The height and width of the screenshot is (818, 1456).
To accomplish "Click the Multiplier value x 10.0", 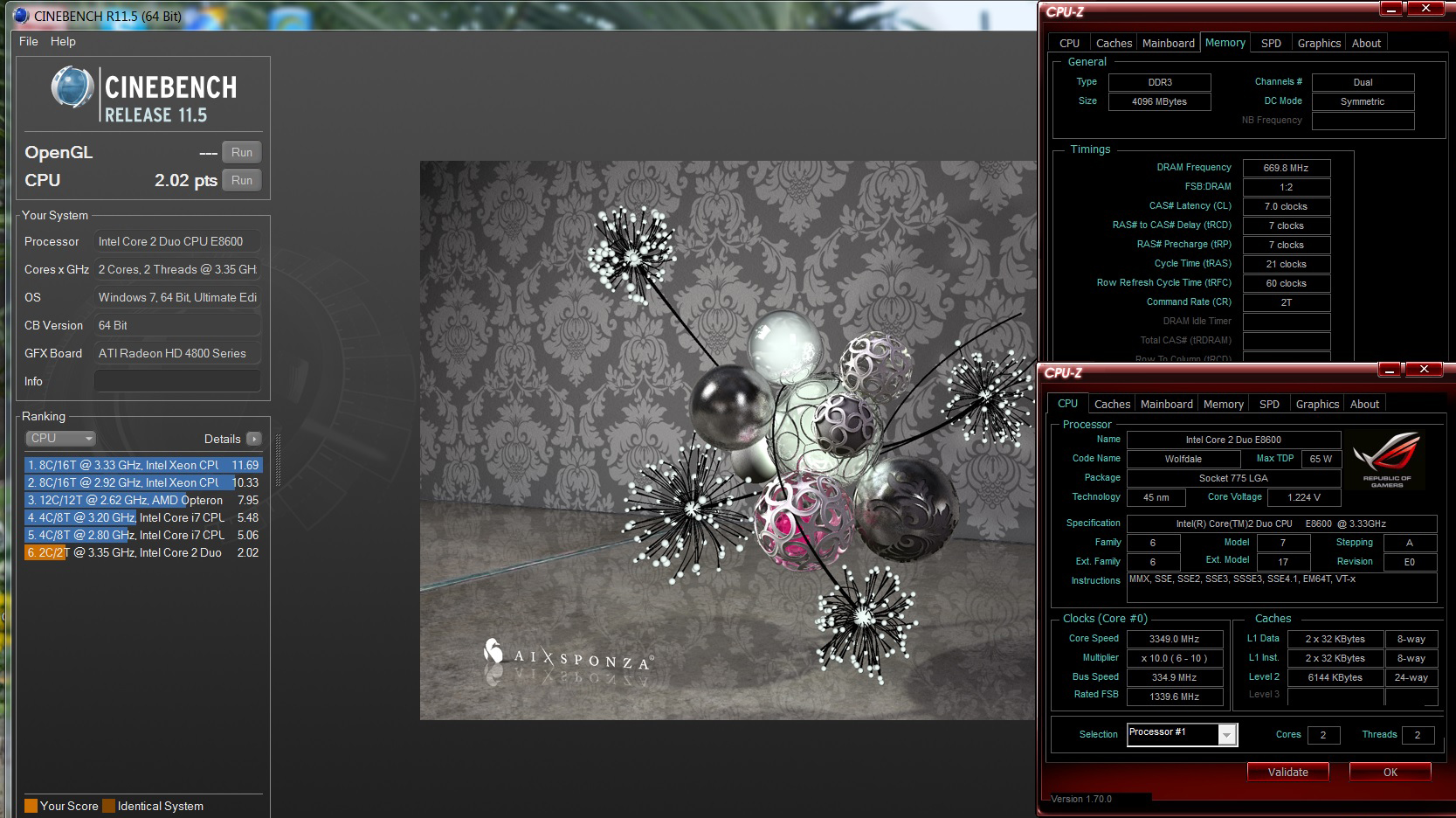I will [1174, 658].
